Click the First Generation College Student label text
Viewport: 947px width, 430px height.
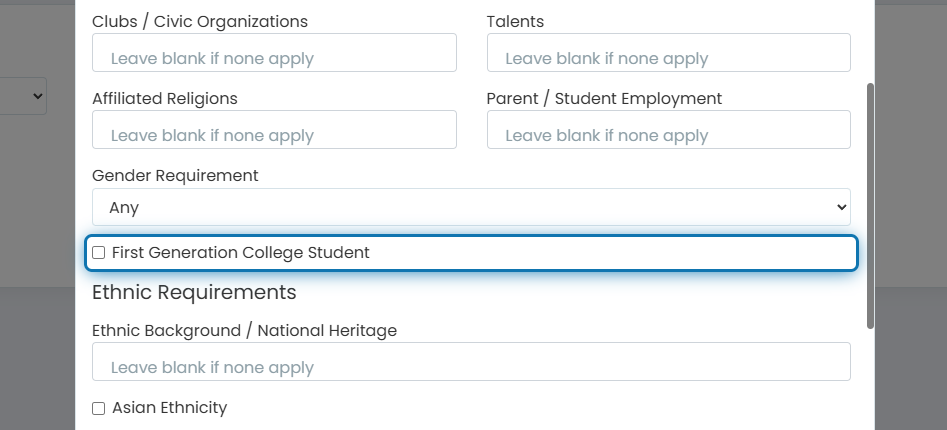click(240, 252)
